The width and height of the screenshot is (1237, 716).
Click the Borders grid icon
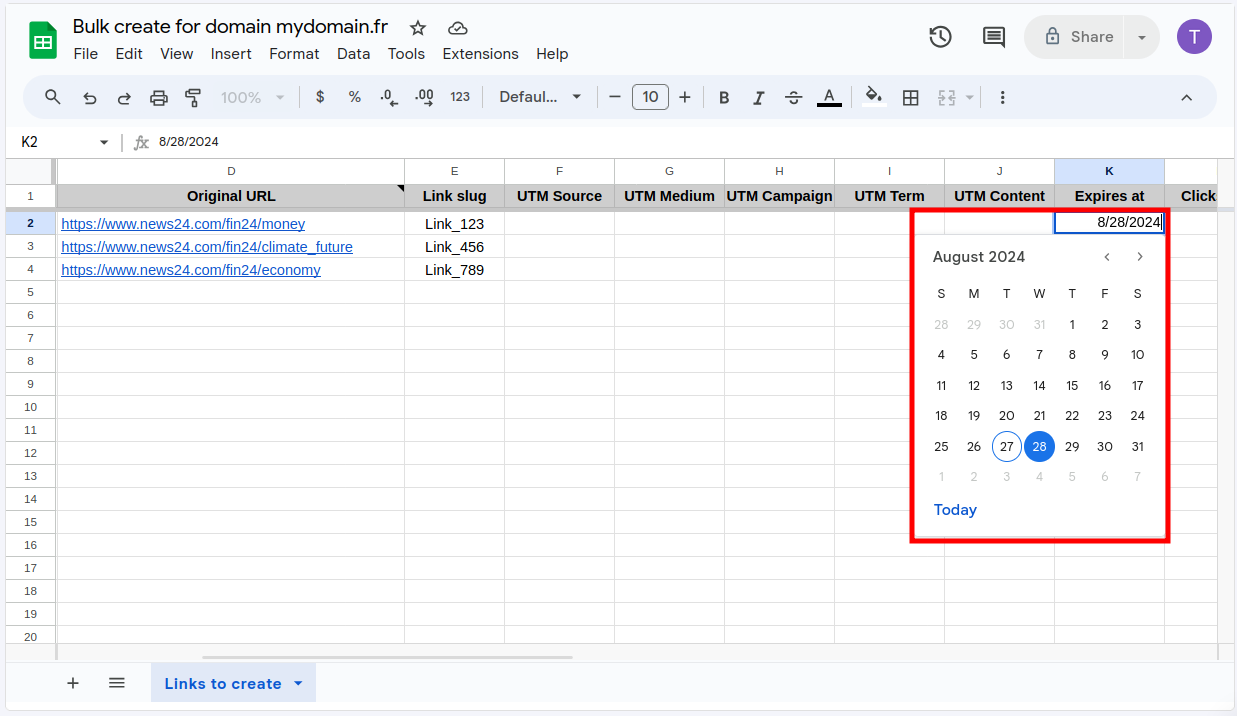point(910,97)
